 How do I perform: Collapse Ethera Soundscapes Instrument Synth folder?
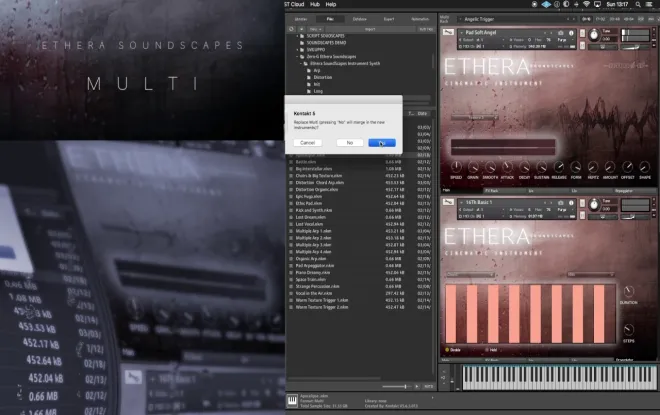click(301, 64)
